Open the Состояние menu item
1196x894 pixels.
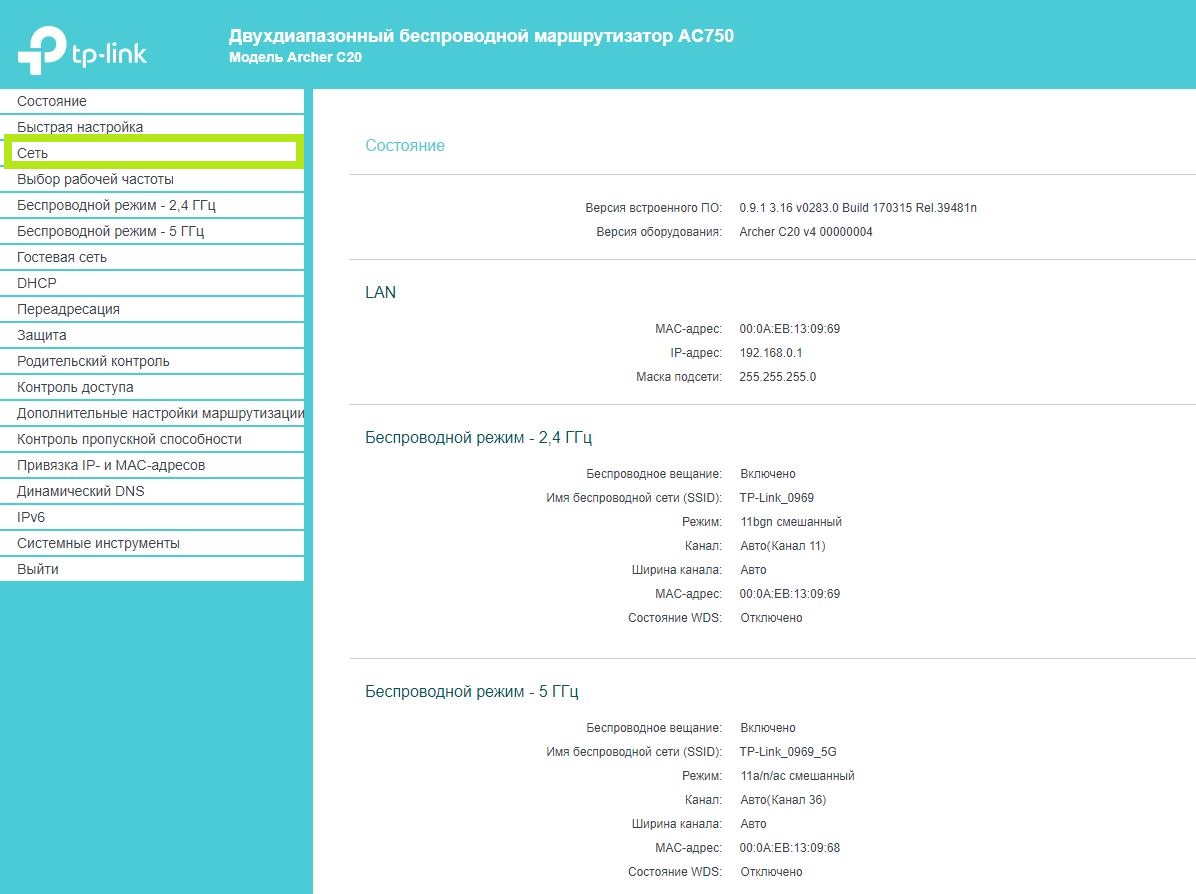[52, 101]
